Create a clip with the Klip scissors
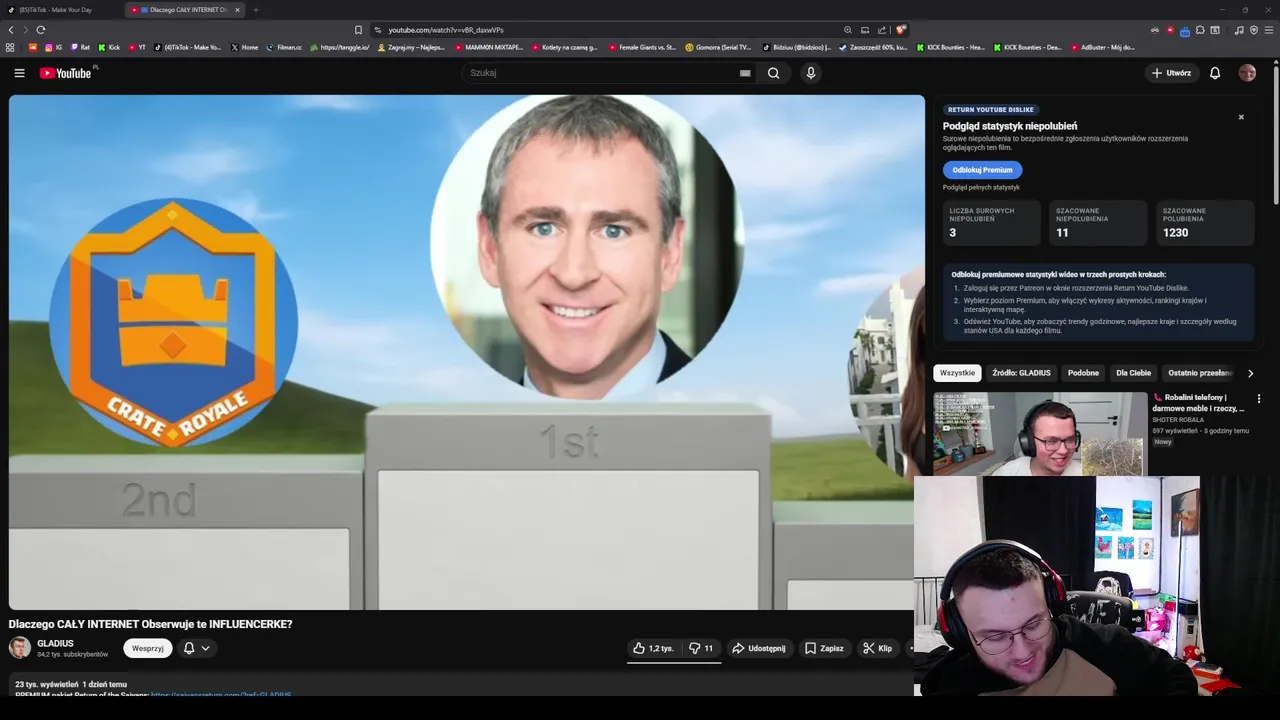This screenshot has width=1280, height=720. [878, 648]
